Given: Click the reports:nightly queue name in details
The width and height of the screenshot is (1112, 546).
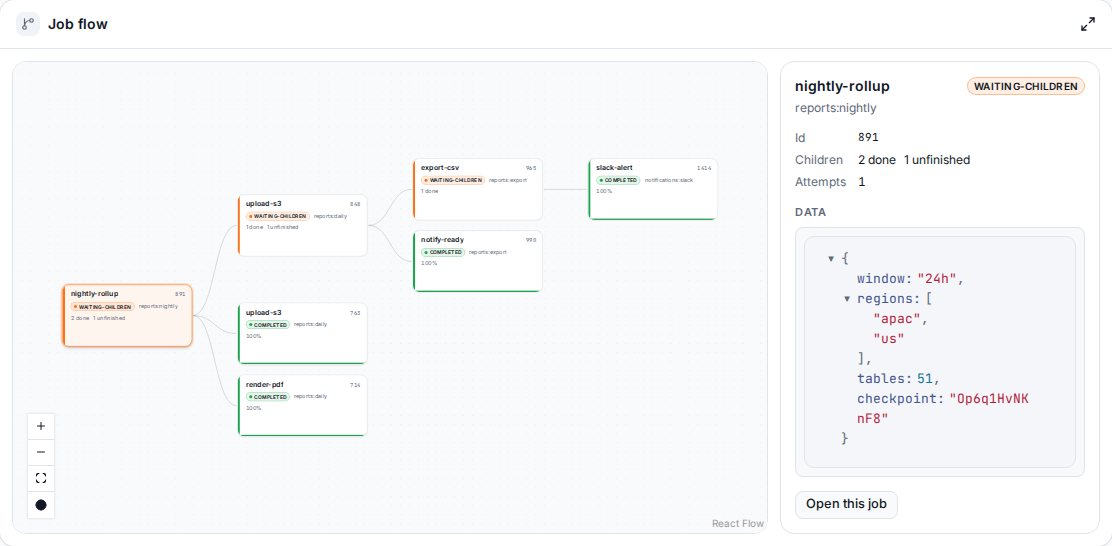Looking at the screenshot, I should 836,108.
